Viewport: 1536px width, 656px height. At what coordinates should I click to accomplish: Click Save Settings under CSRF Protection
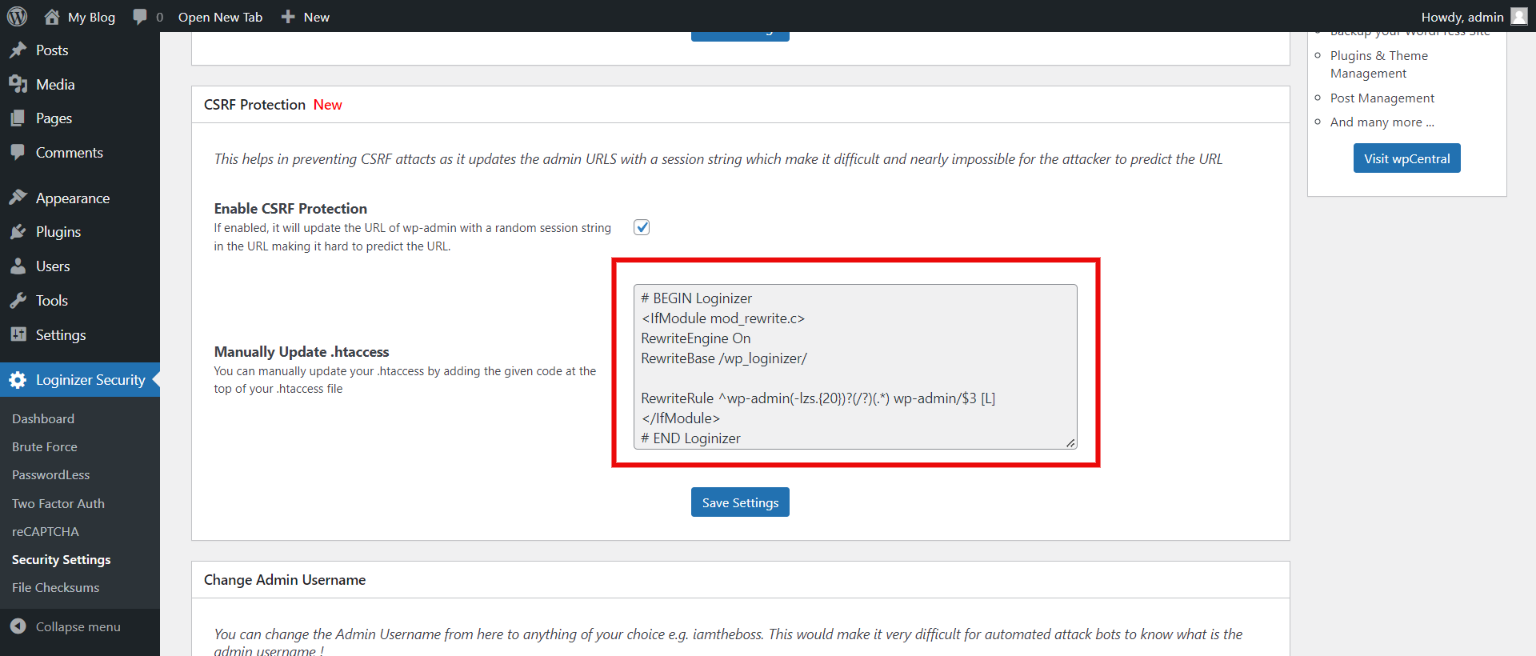click(x=740, y=502)
